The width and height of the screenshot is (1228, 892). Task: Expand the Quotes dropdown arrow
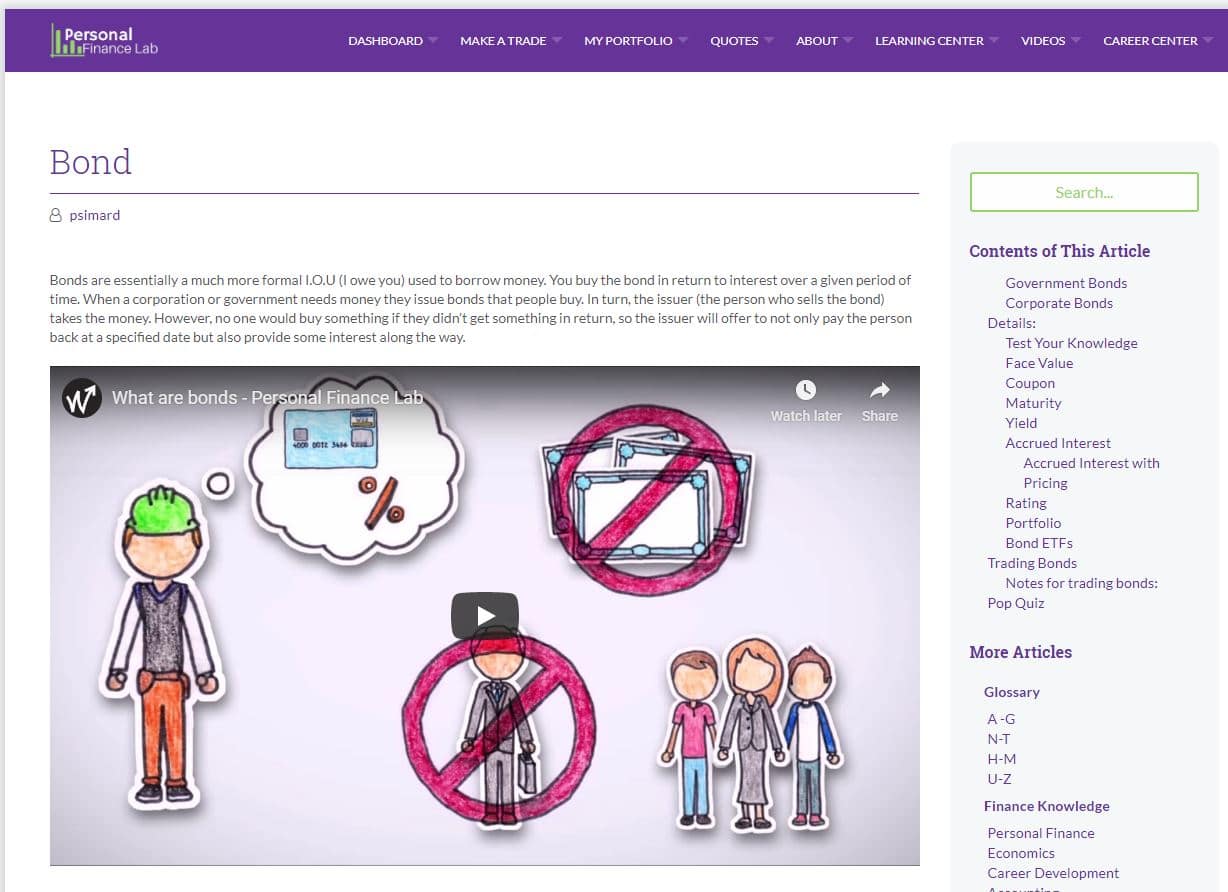pyautogui.click(x=768, y=41)
